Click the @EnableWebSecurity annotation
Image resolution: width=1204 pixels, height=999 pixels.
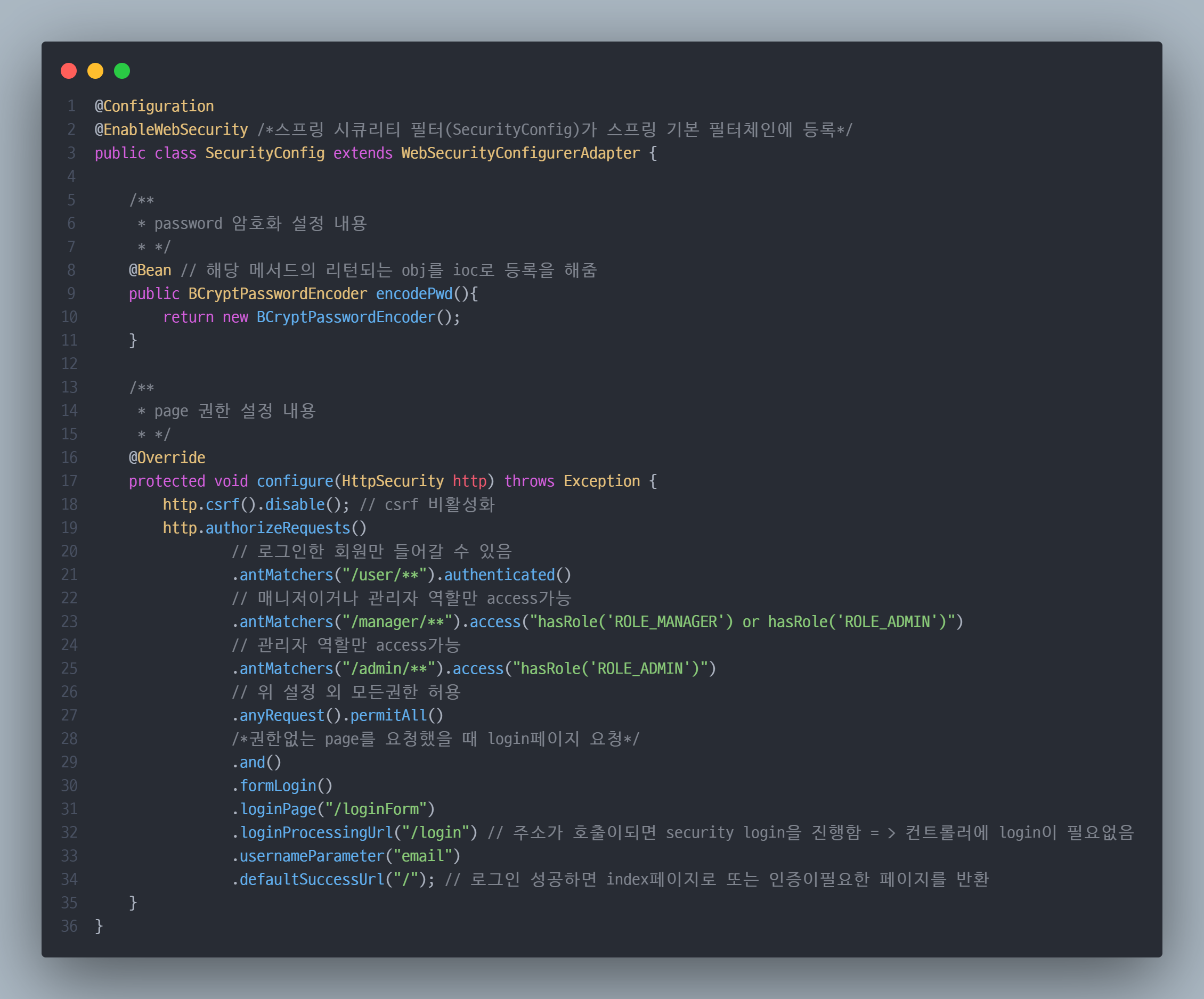172,130
